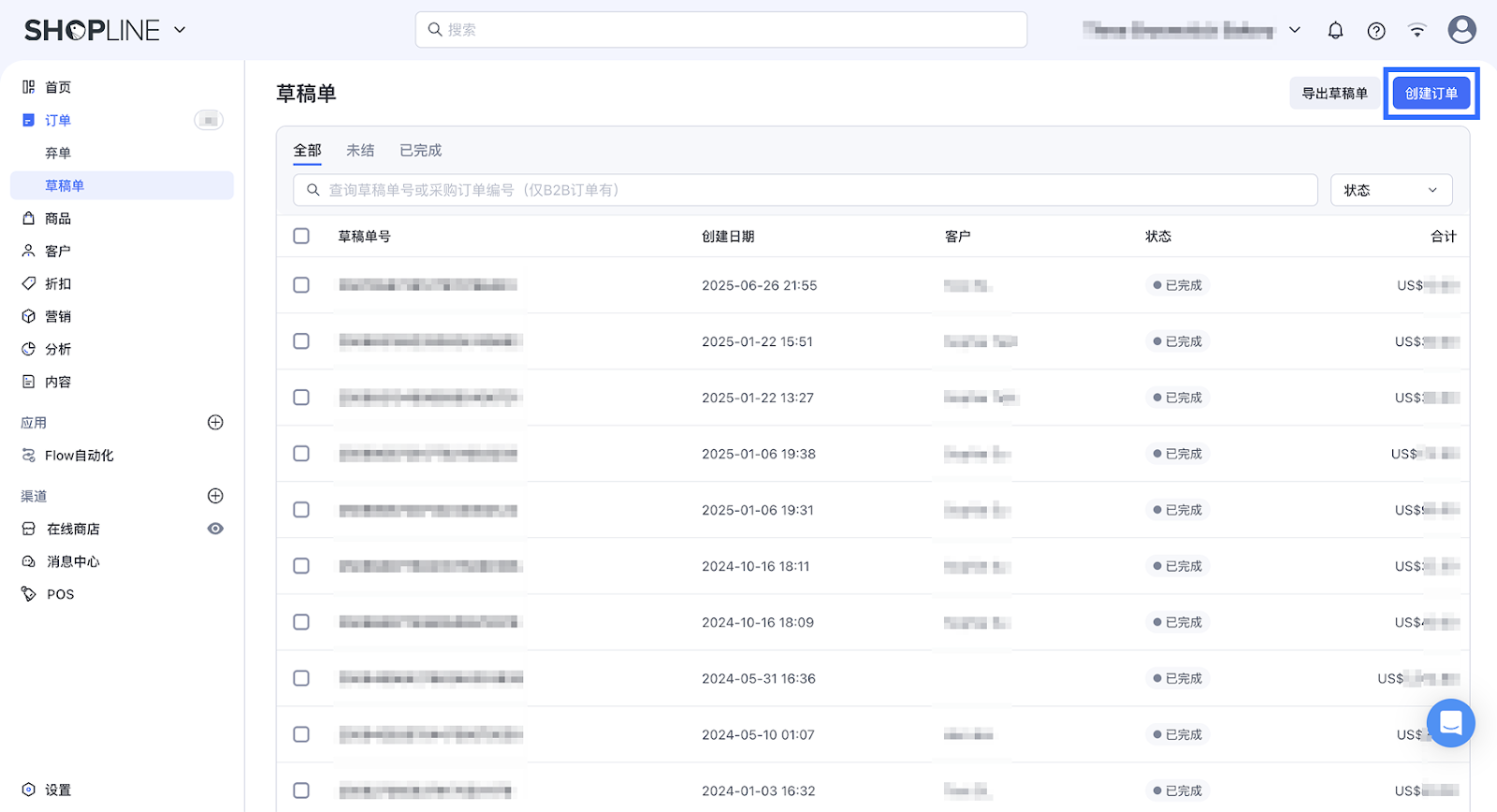Viewport: 1497px width, 812px height.
Task: Check the row dated 2024-05-10 01:07
Action: click(301, 733)
